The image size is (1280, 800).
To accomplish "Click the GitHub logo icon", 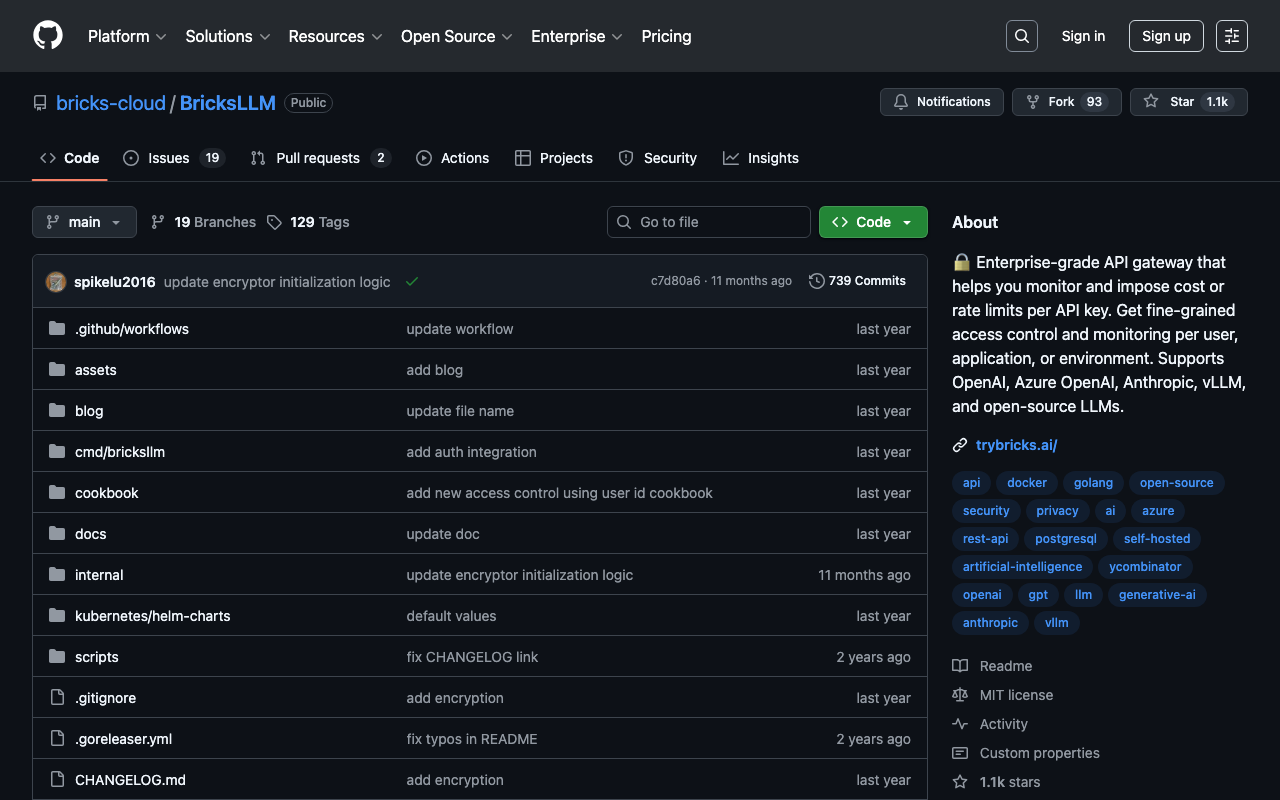I will (x=48, y=36).
